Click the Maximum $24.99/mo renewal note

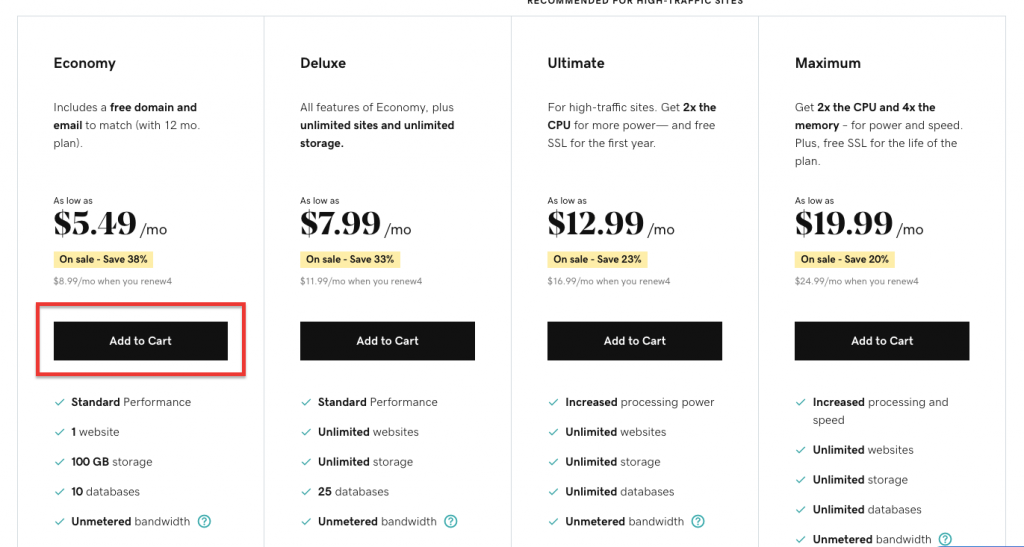(x=856, y=281)
